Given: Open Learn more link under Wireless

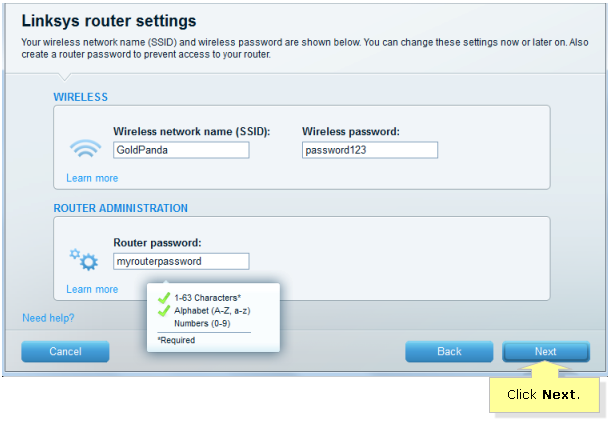Looking at the screenshot, I should pyautogui.click(x=92, y=178).
